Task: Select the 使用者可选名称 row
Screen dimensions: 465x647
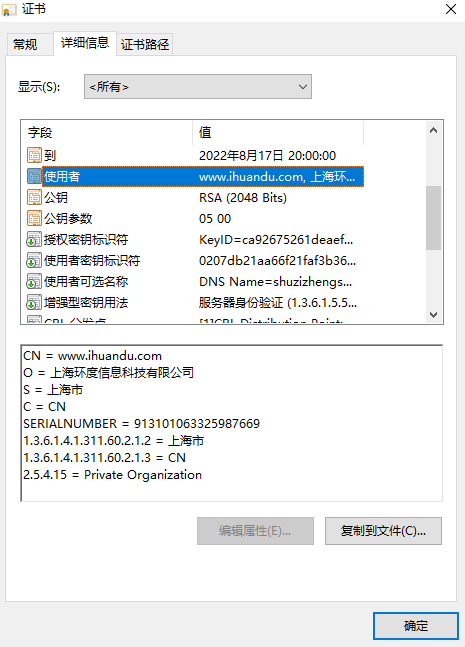Action: (195, 282)
